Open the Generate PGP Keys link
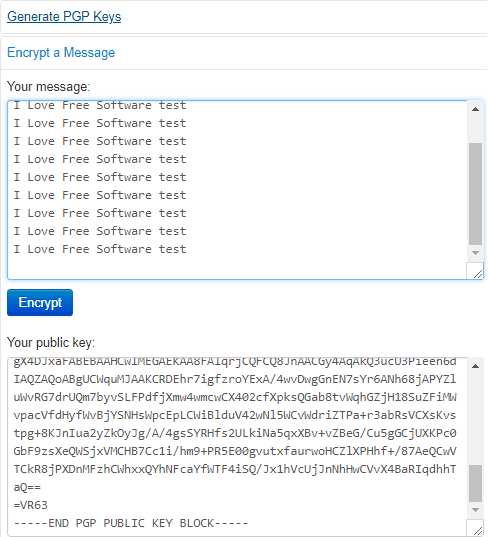 (x=64, y=17)
